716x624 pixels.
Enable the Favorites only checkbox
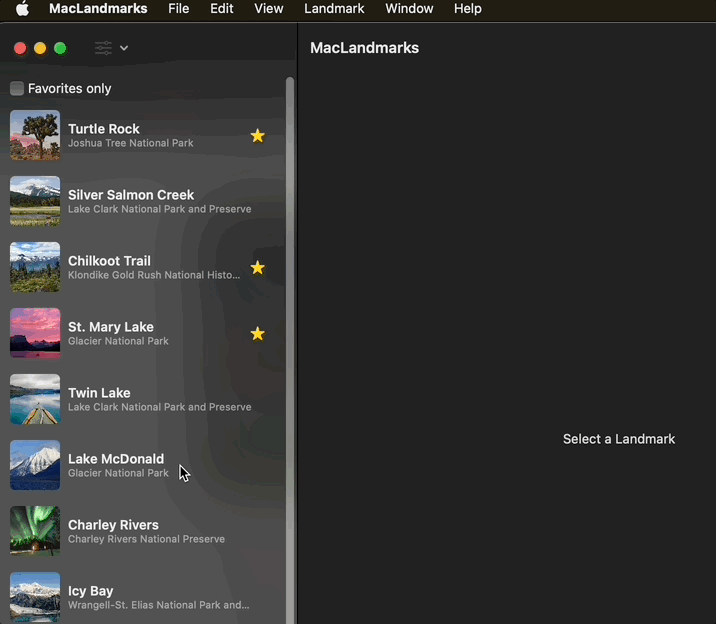tap(17, 89)
